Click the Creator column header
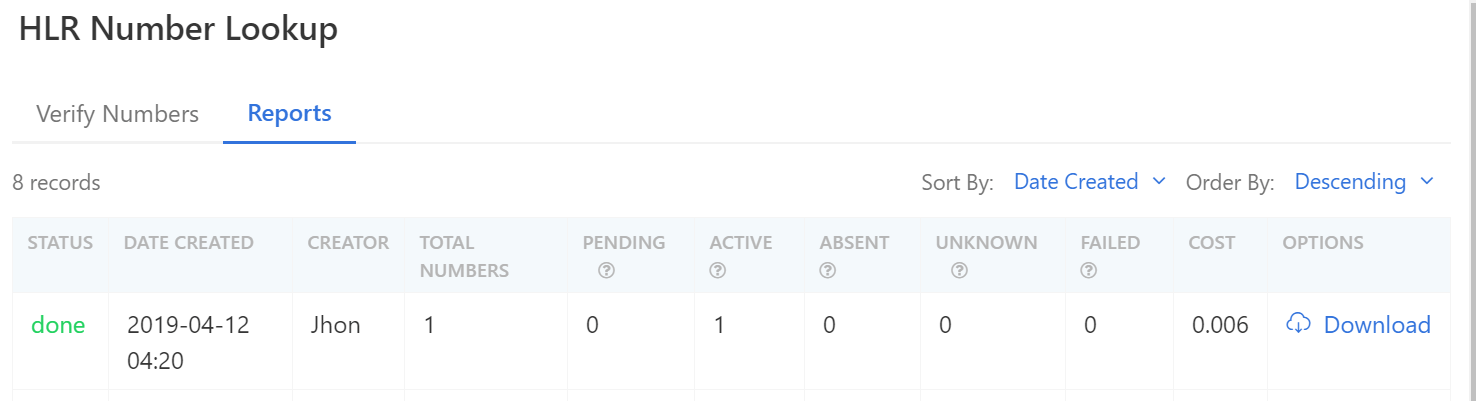This screenshot has height=401, width=1476. click(348, 243)
